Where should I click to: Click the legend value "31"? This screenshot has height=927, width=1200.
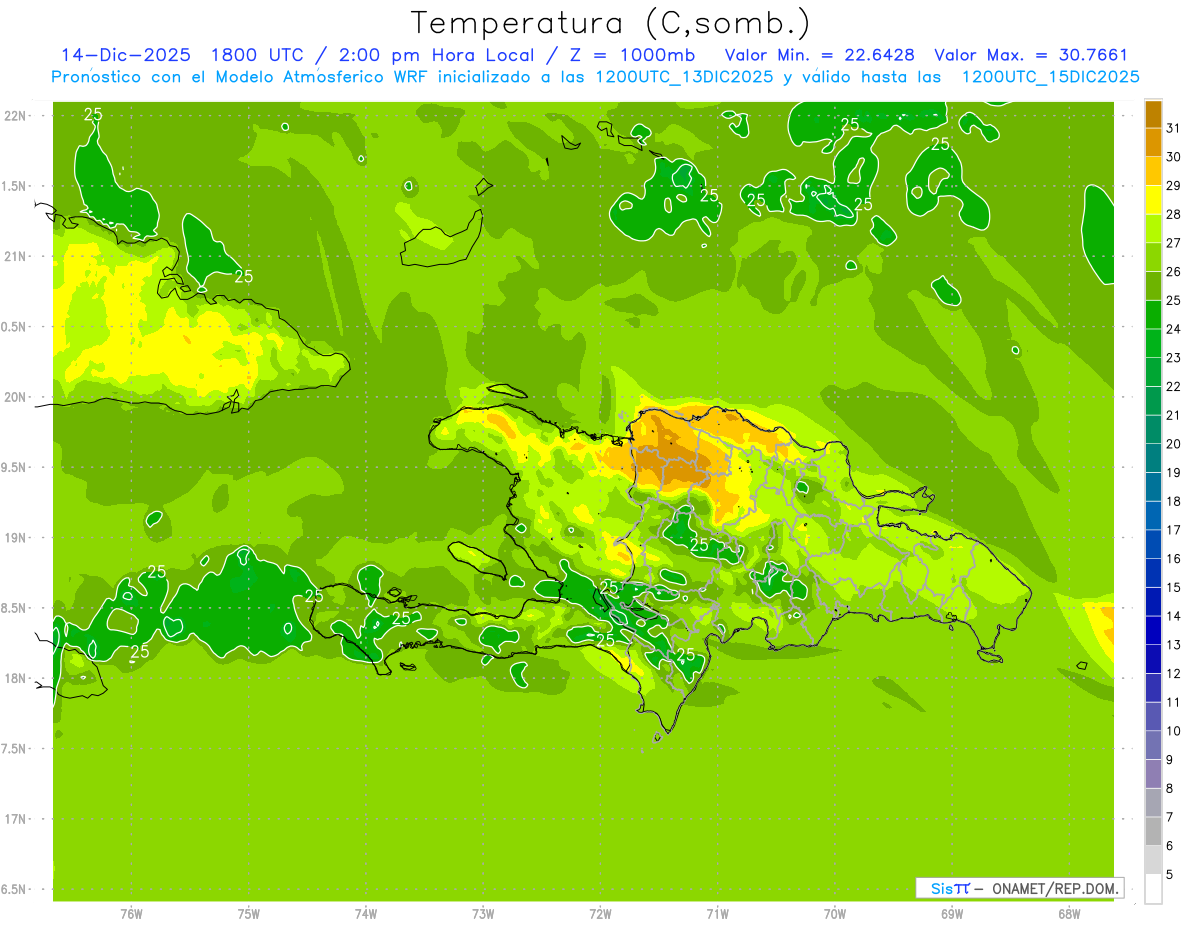1174,128
